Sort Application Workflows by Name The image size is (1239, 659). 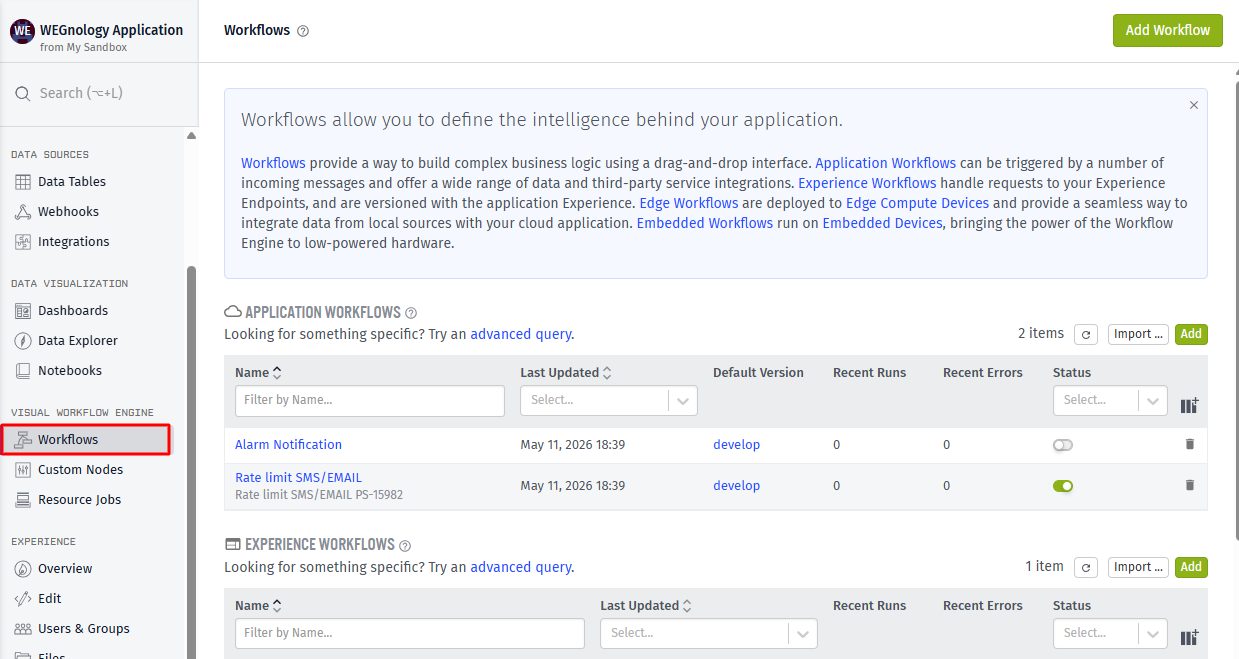click(258, 373)
